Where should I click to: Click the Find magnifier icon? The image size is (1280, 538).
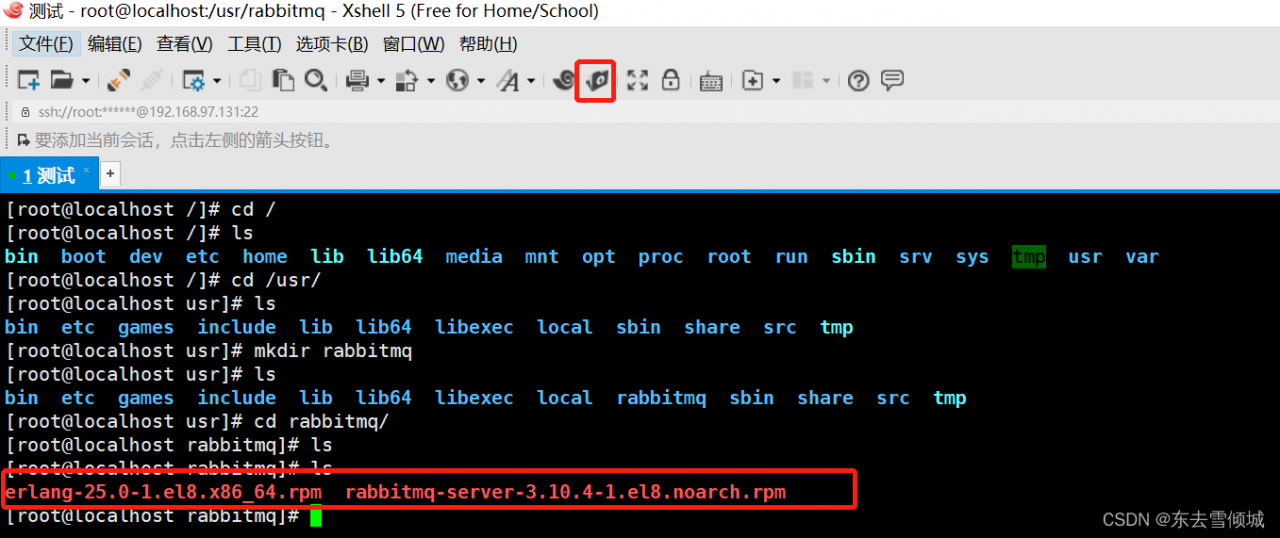pos(316,81)
